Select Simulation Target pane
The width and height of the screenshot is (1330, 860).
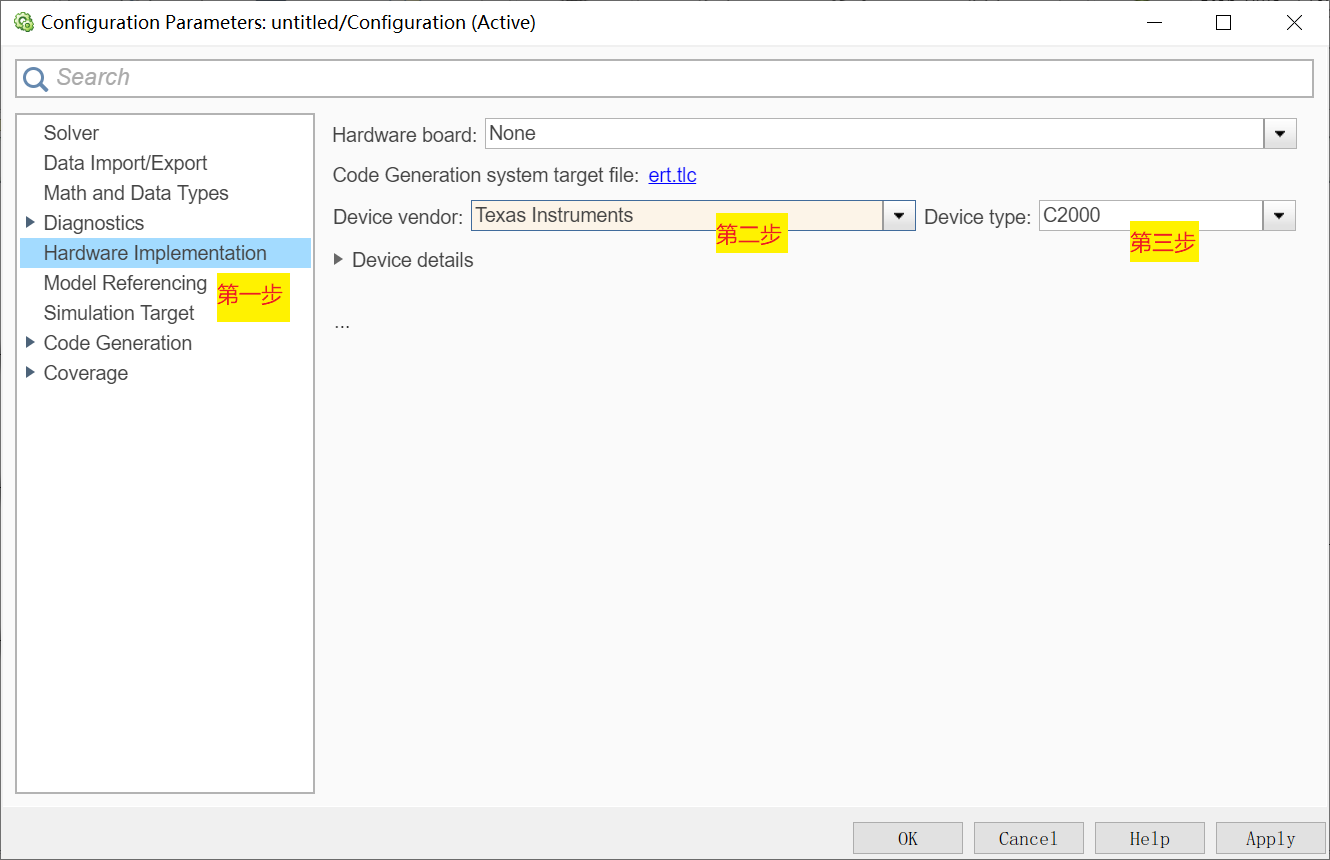(119, 313)
